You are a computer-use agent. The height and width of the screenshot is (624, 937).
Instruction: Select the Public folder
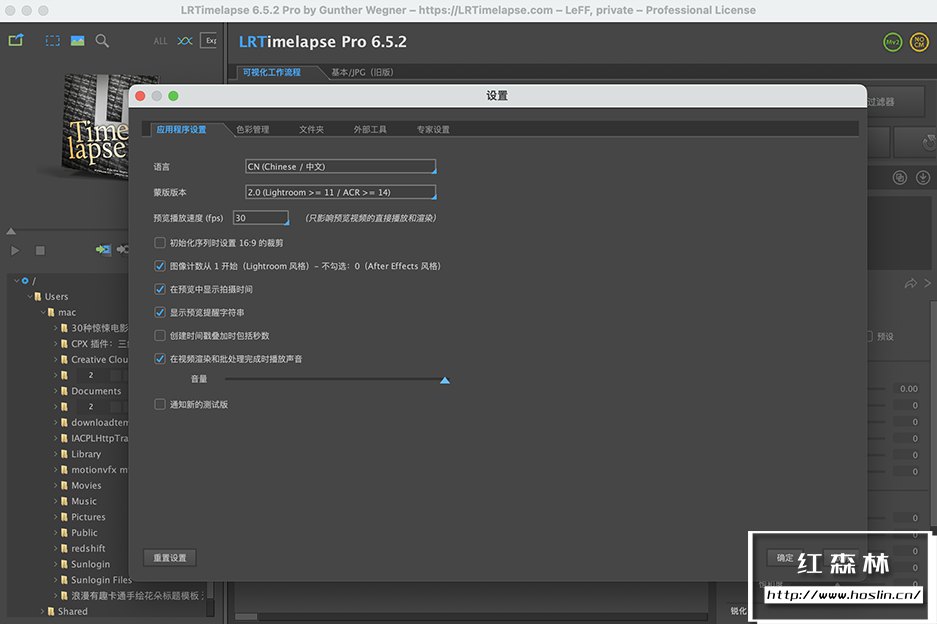click(84, 533)
